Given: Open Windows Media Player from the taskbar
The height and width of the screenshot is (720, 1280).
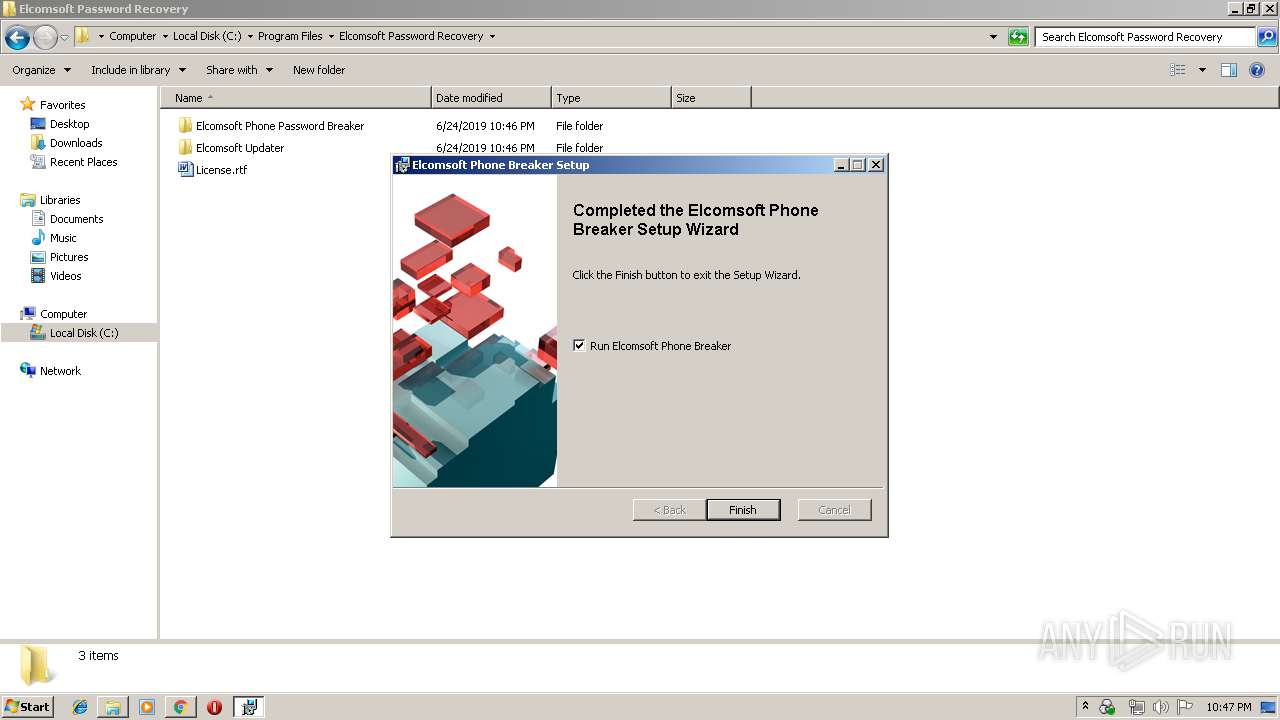Looking at the screenshot, I should click(147, 707).
